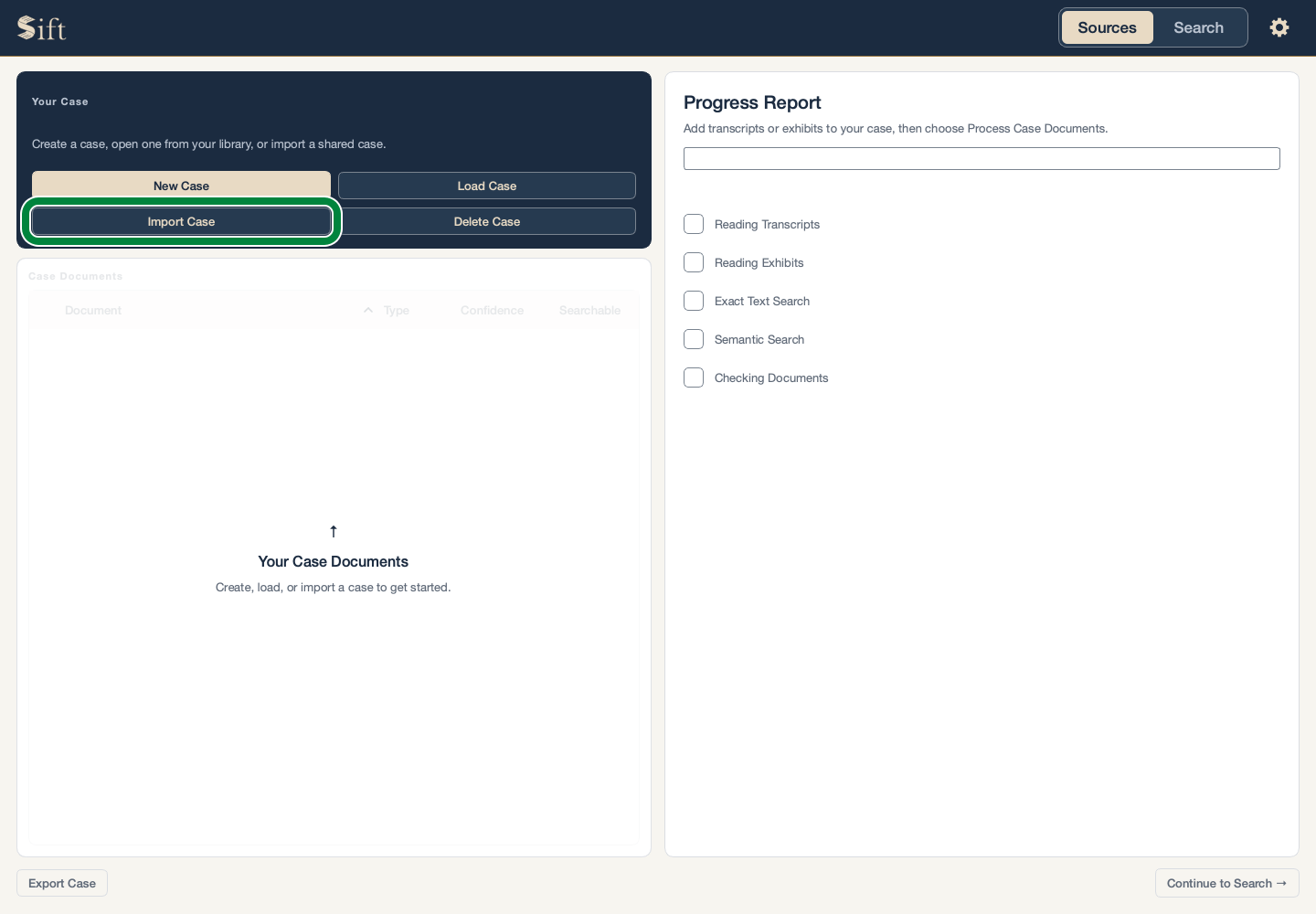Click the Type column header
This screenshot has width=1316, height=914.
(x=397, y=311)
